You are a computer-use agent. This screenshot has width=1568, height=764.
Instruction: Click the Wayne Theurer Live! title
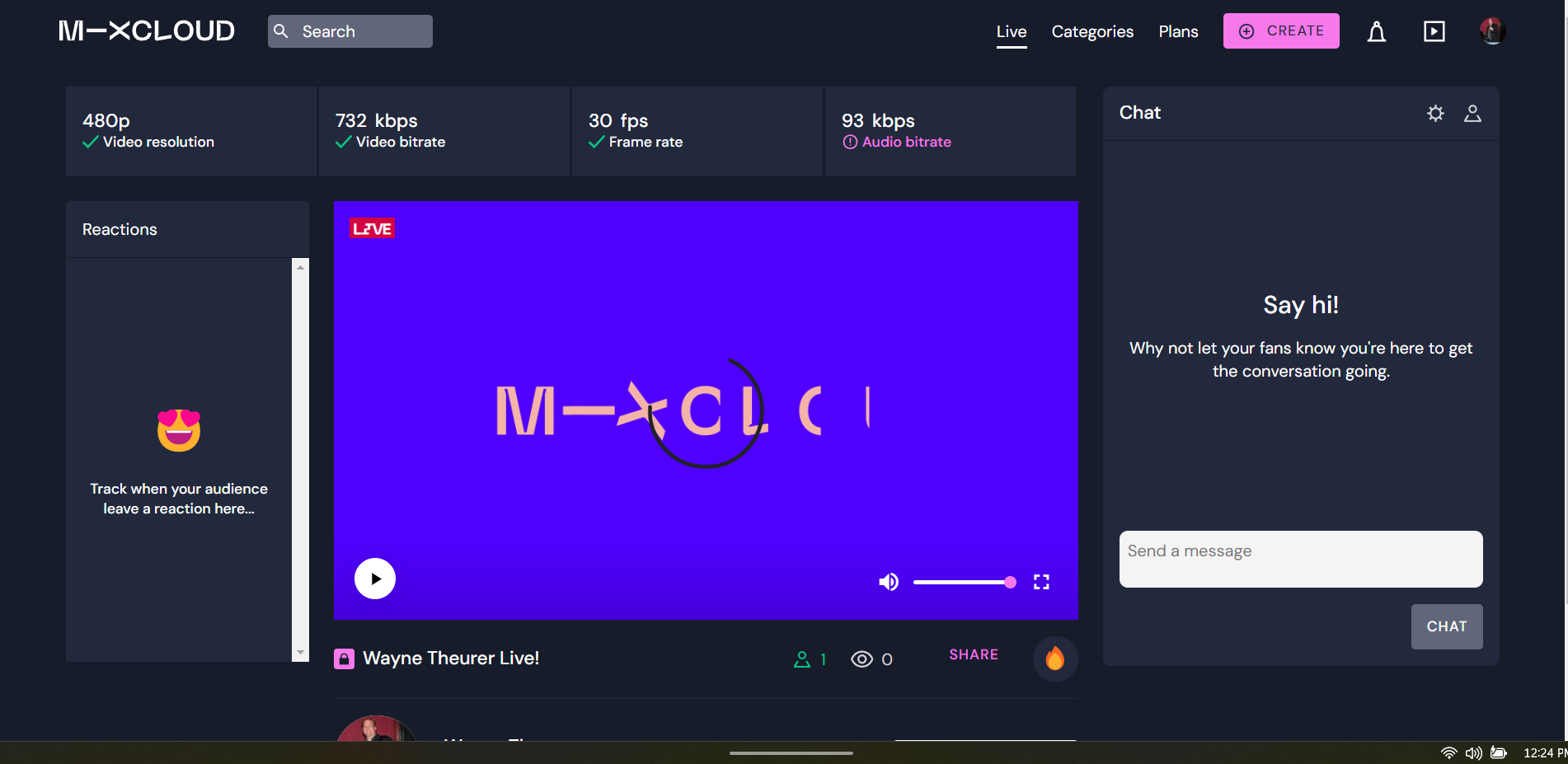451,659
